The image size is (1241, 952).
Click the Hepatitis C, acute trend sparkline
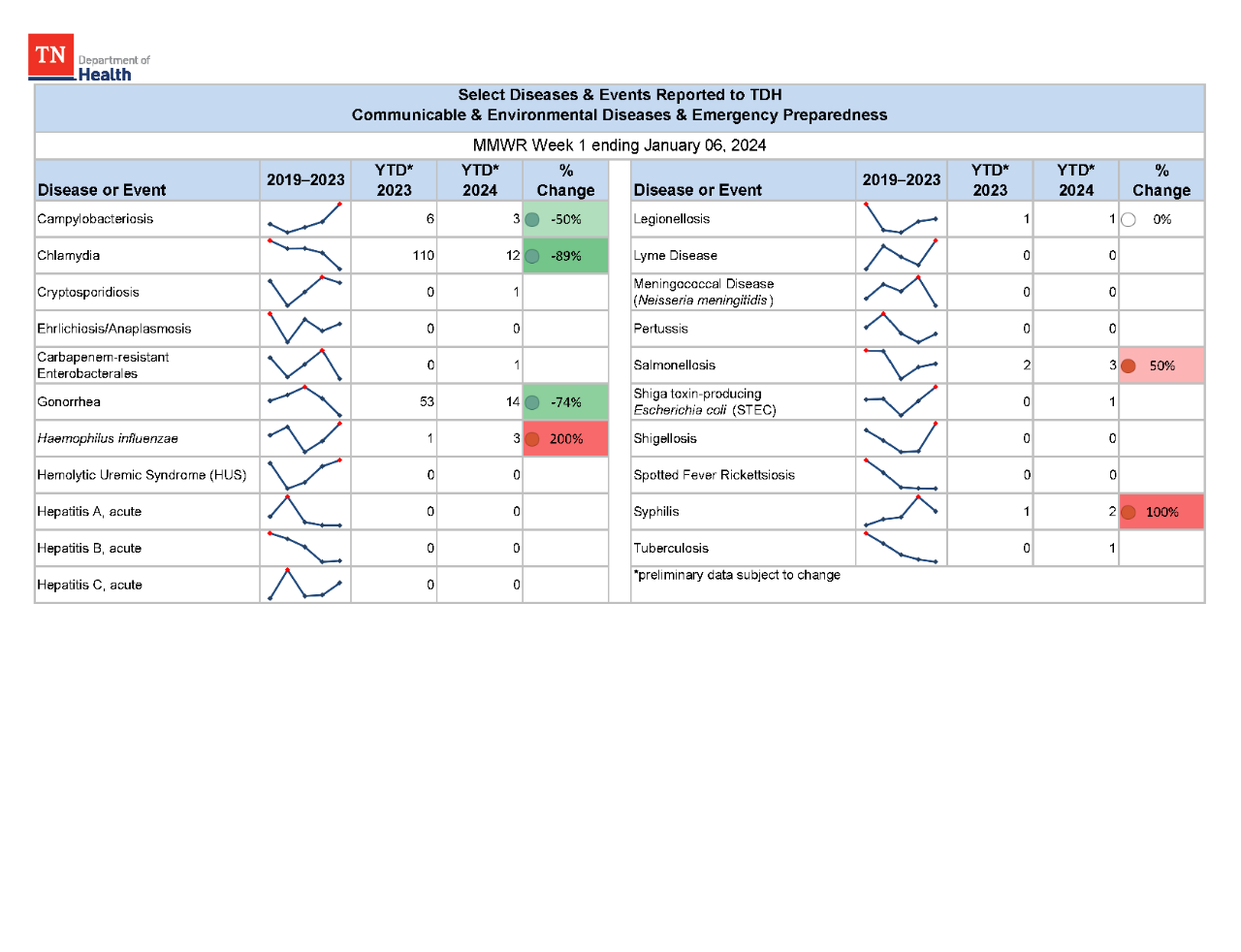304,585
